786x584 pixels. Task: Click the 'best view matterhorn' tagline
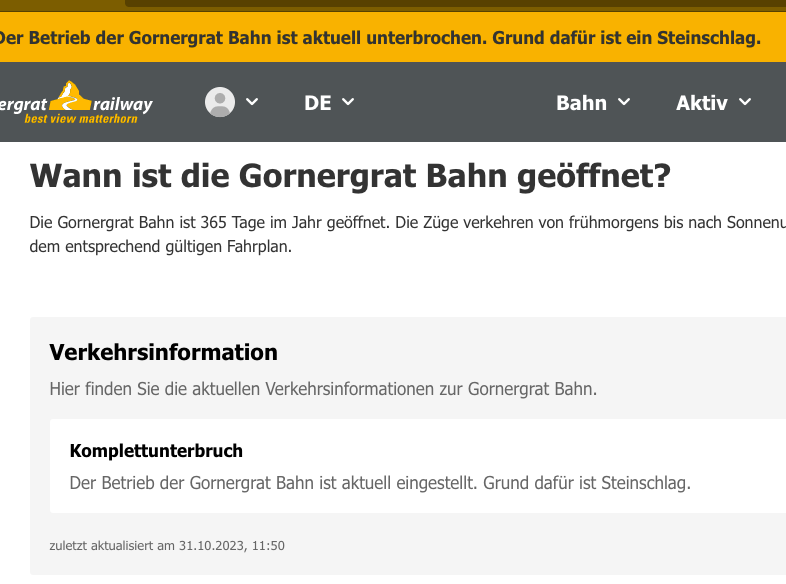[81, 119]
